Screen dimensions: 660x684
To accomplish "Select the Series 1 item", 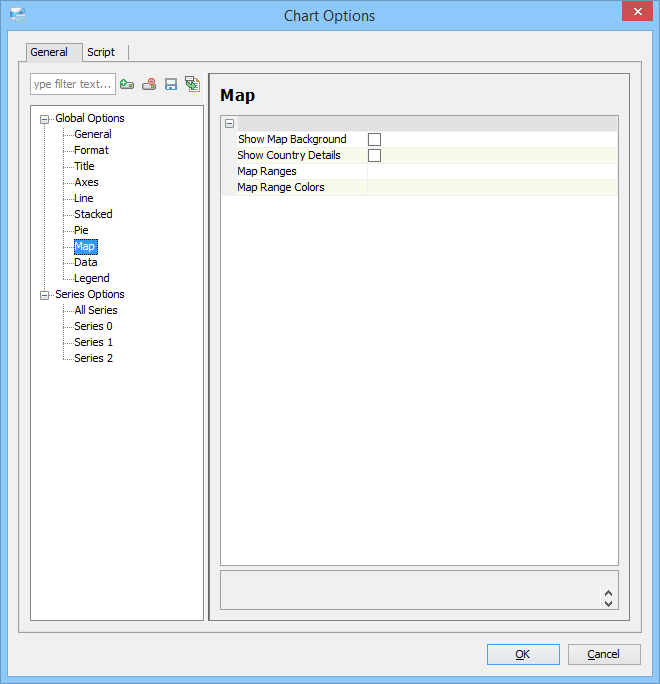I will [x=93, y=342].
